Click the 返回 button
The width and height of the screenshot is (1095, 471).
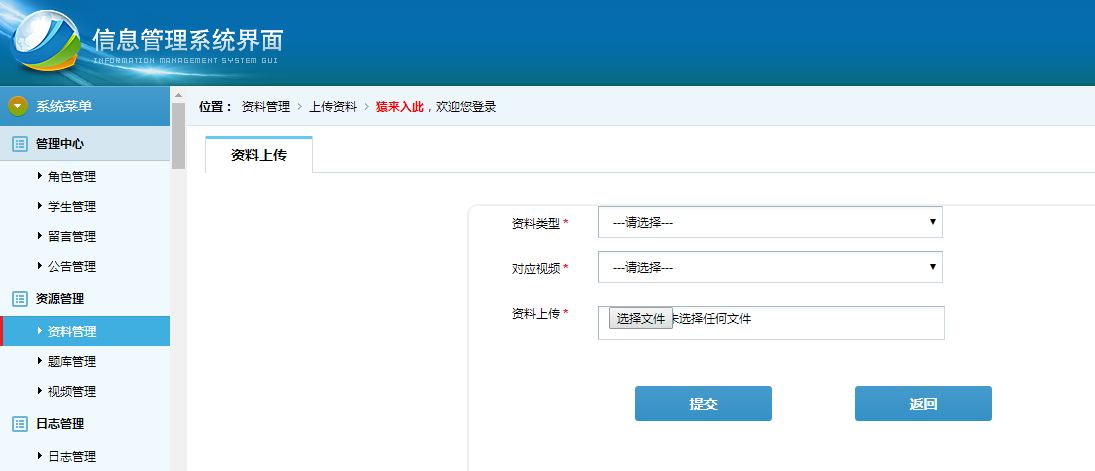coord(923,404)
